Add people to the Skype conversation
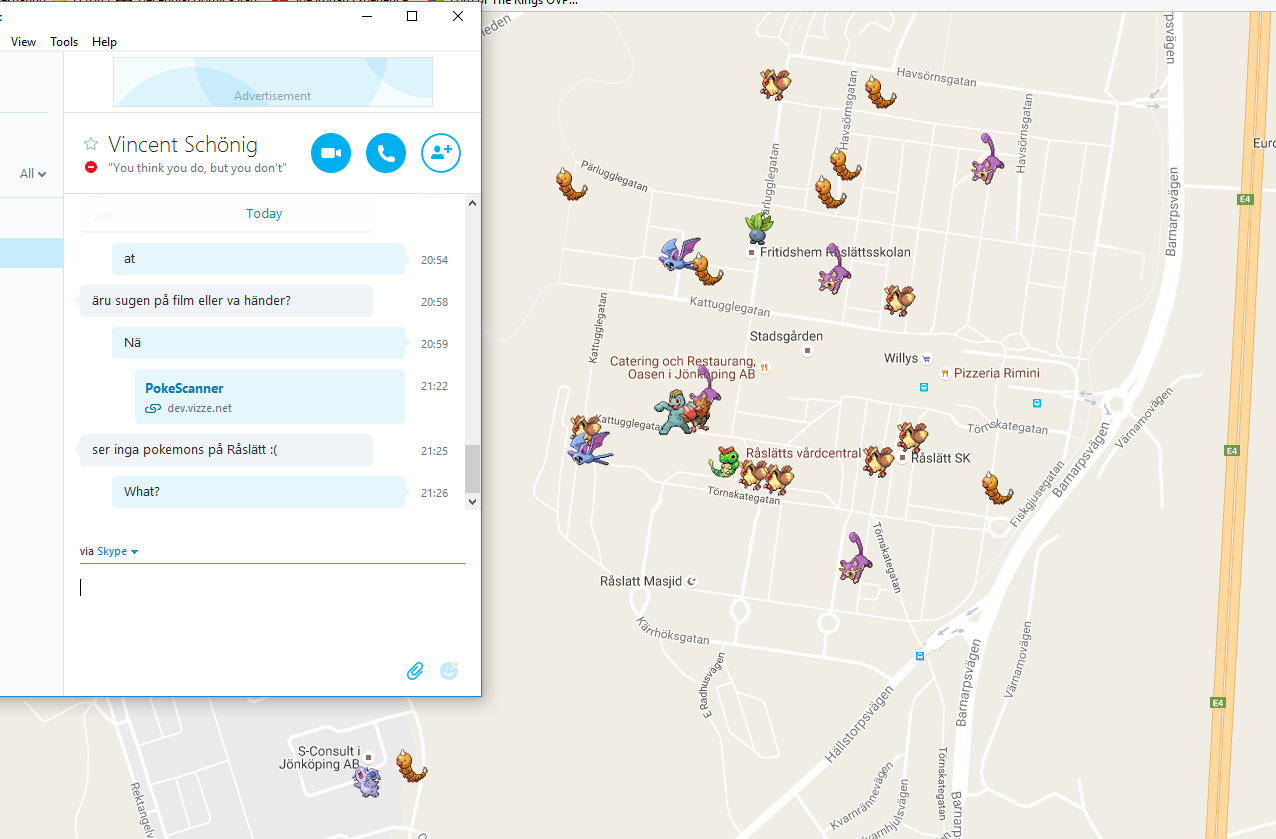This screenshot has width=1276, height=839. coord(441,153)
